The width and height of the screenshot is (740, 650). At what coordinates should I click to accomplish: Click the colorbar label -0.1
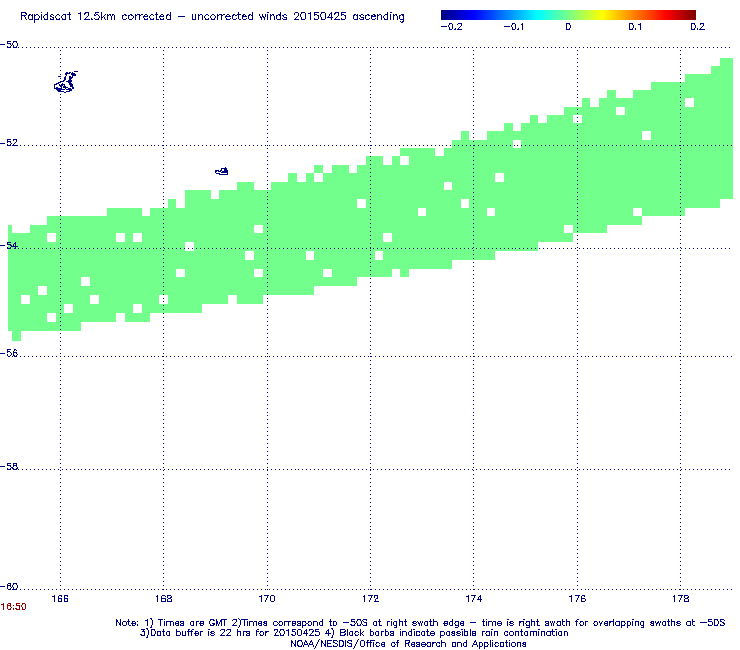513,27
